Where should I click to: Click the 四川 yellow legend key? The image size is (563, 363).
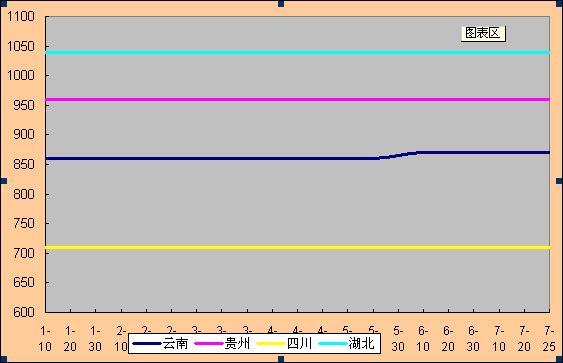coord(271,344)
